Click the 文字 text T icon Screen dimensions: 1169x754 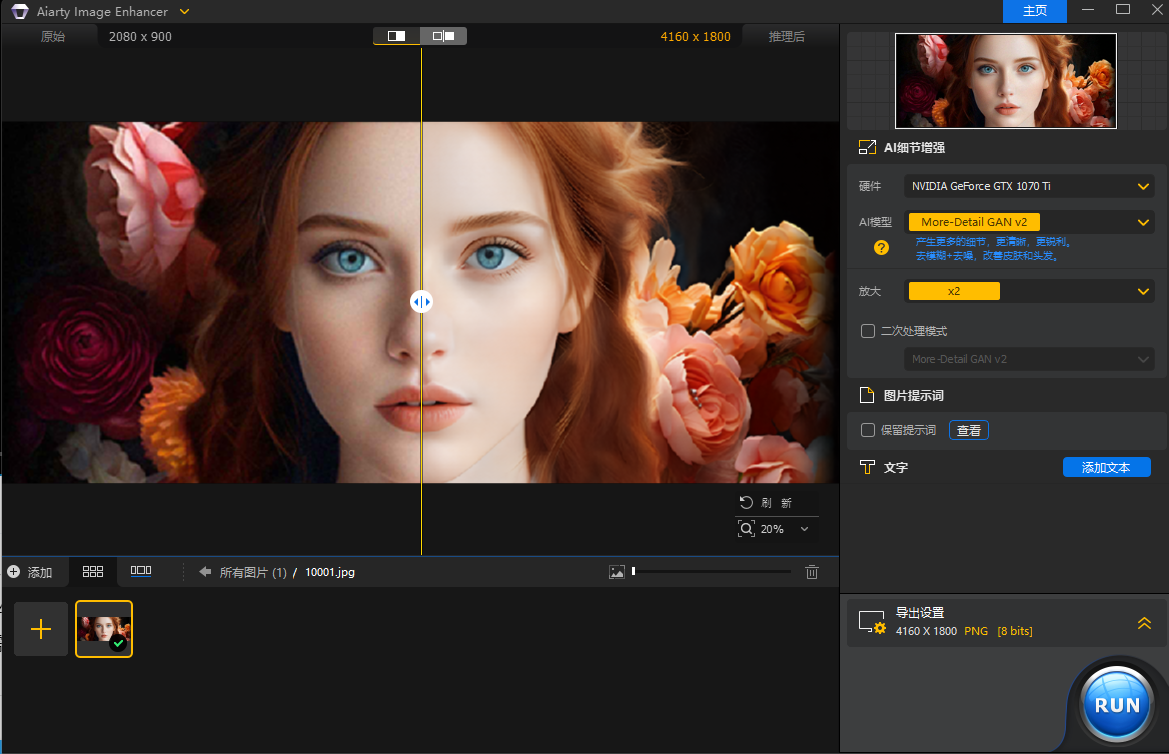pos(867,468)
